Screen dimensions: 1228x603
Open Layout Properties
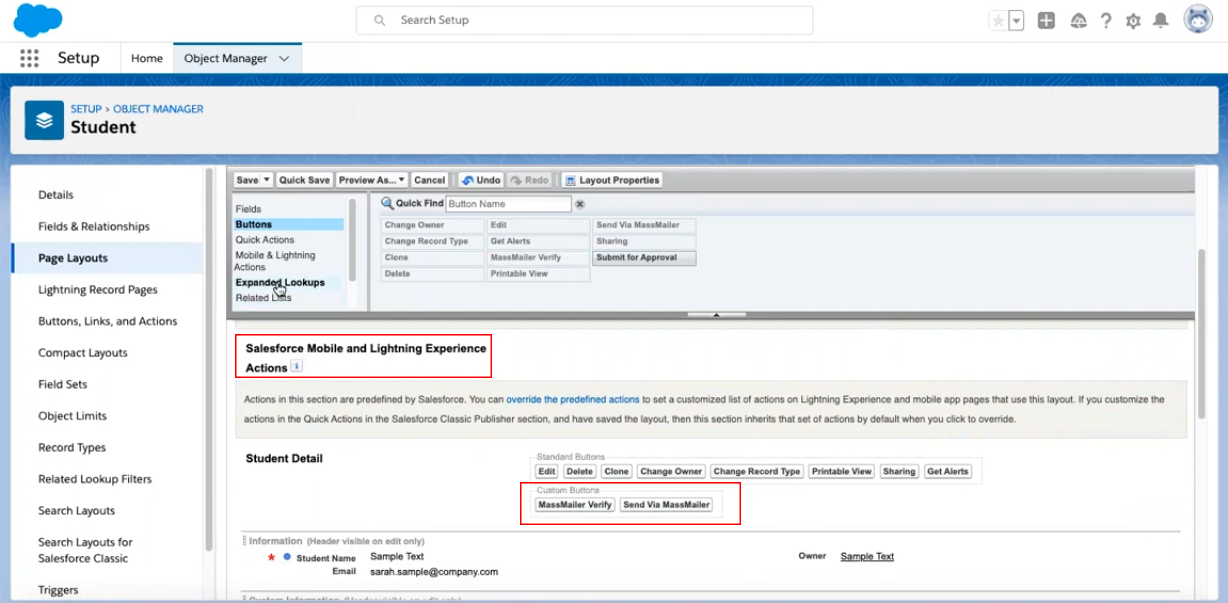pos(612,180)
